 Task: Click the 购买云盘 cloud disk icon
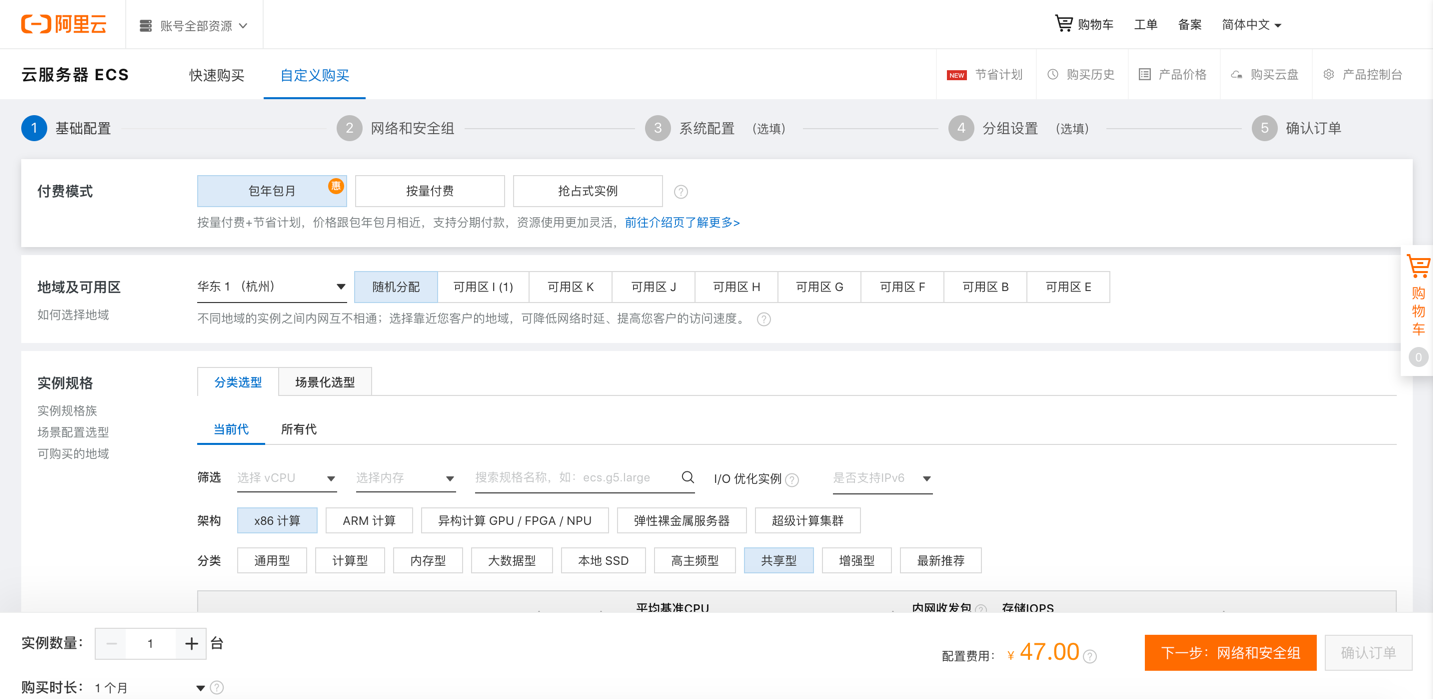[x=1237, y=75]
